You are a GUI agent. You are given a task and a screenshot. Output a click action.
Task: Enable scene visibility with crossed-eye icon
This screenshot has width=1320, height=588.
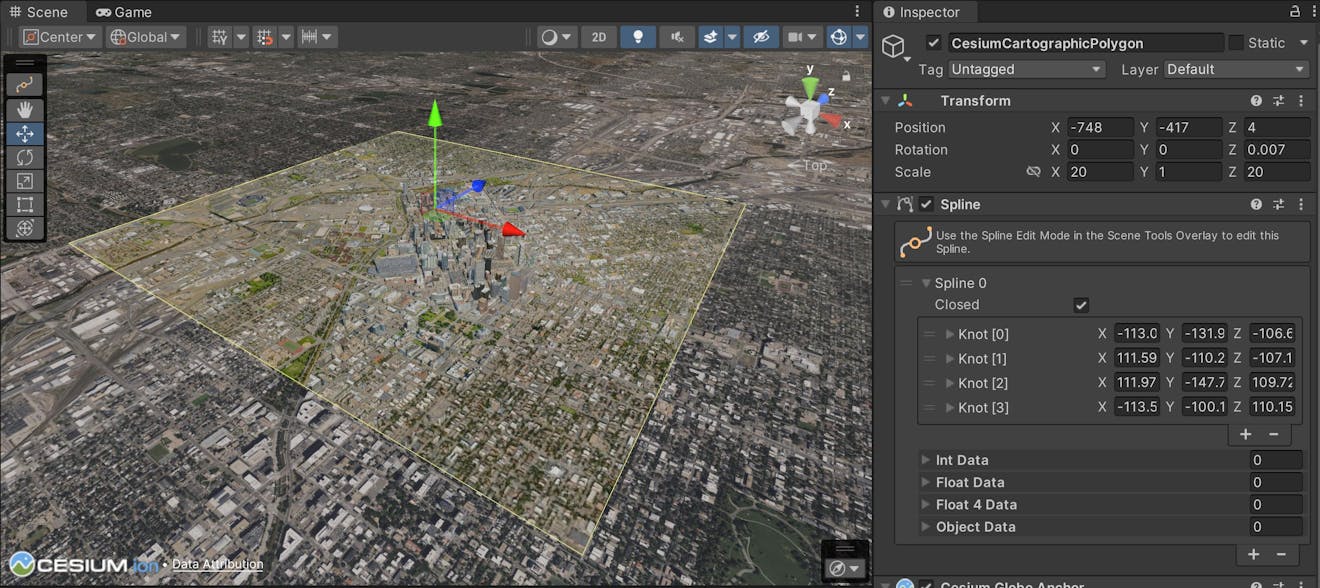click(761, 36)
